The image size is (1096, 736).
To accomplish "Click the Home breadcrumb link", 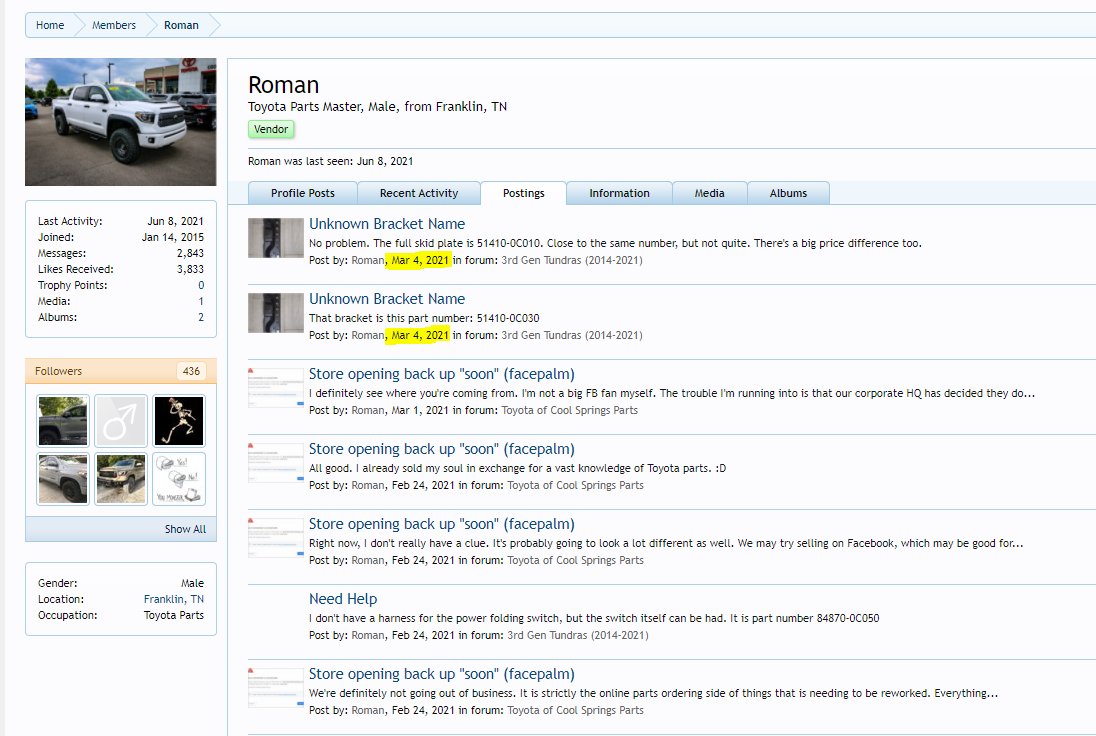I will coord(50,25).
